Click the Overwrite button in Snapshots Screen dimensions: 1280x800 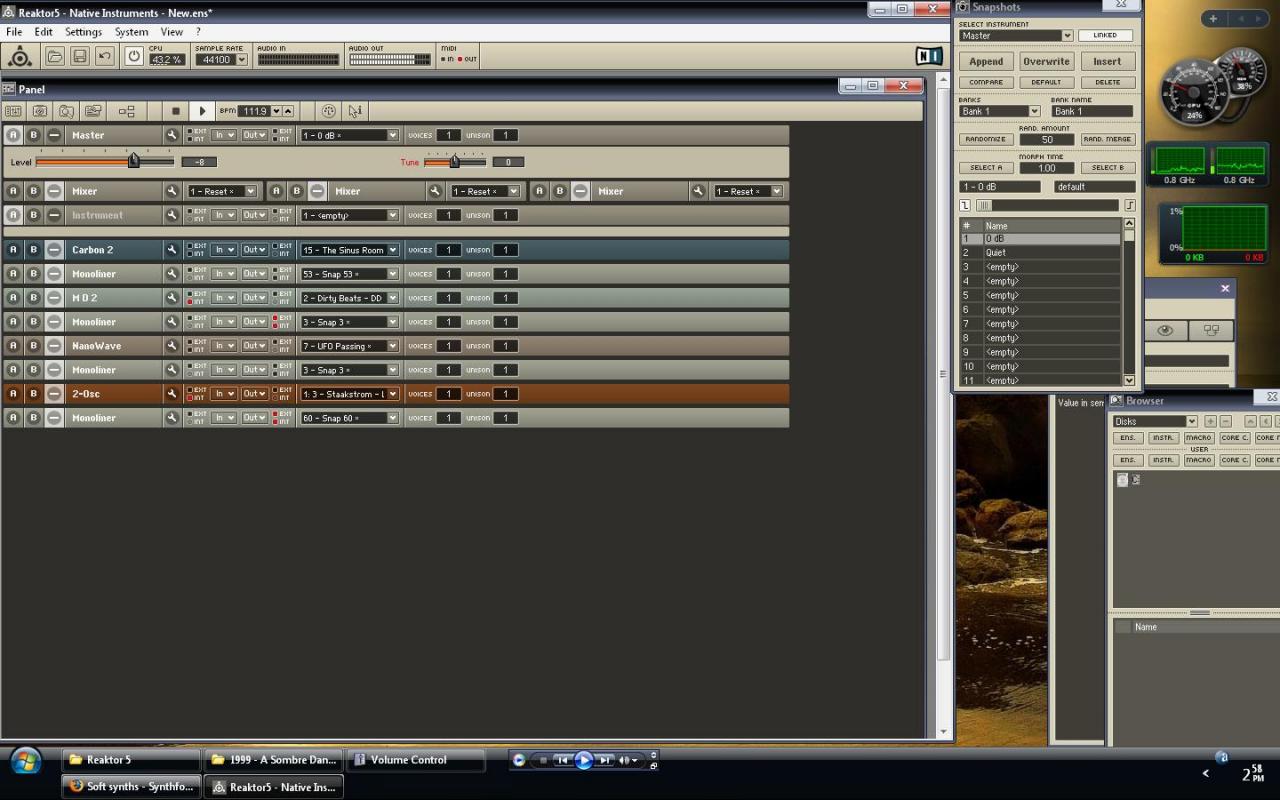[x=1047, y=61]
